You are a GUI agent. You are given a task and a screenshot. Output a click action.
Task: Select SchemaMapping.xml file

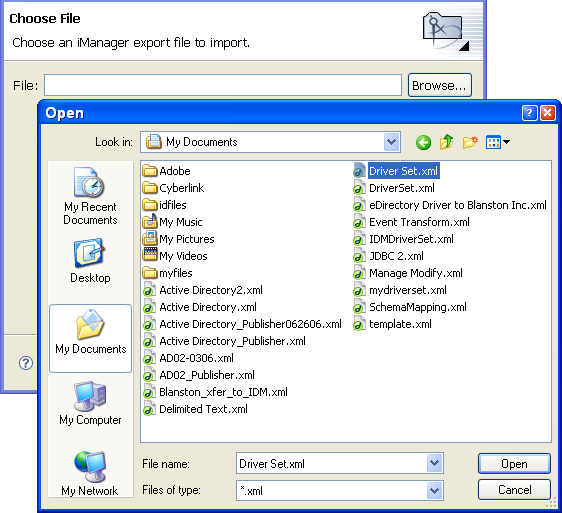coord(410,307)
